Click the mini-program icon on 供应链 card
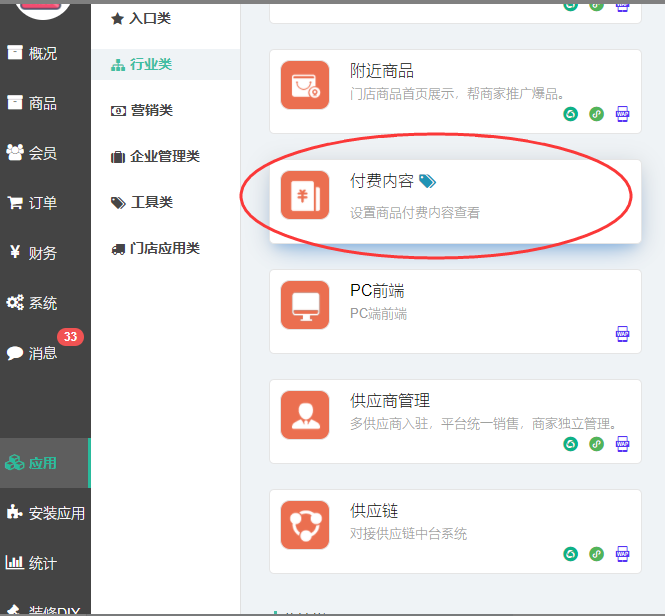Screen dimensions: 665x616 point(570,554)
